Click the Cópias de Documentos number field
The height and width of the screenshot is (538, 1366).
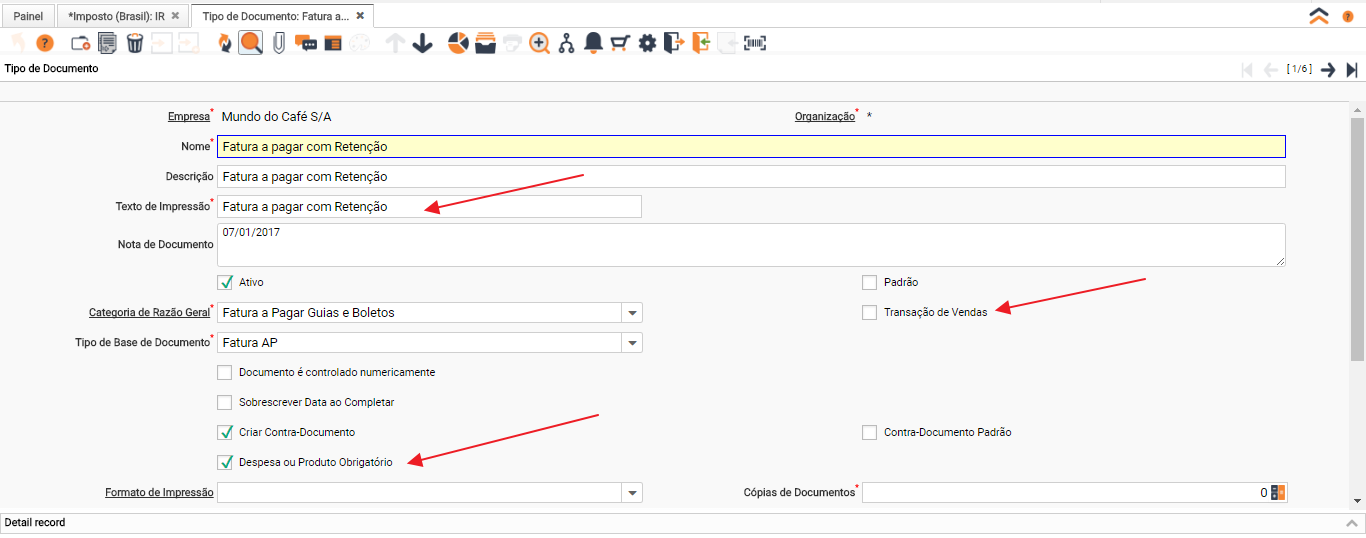tap(1066, 492)
